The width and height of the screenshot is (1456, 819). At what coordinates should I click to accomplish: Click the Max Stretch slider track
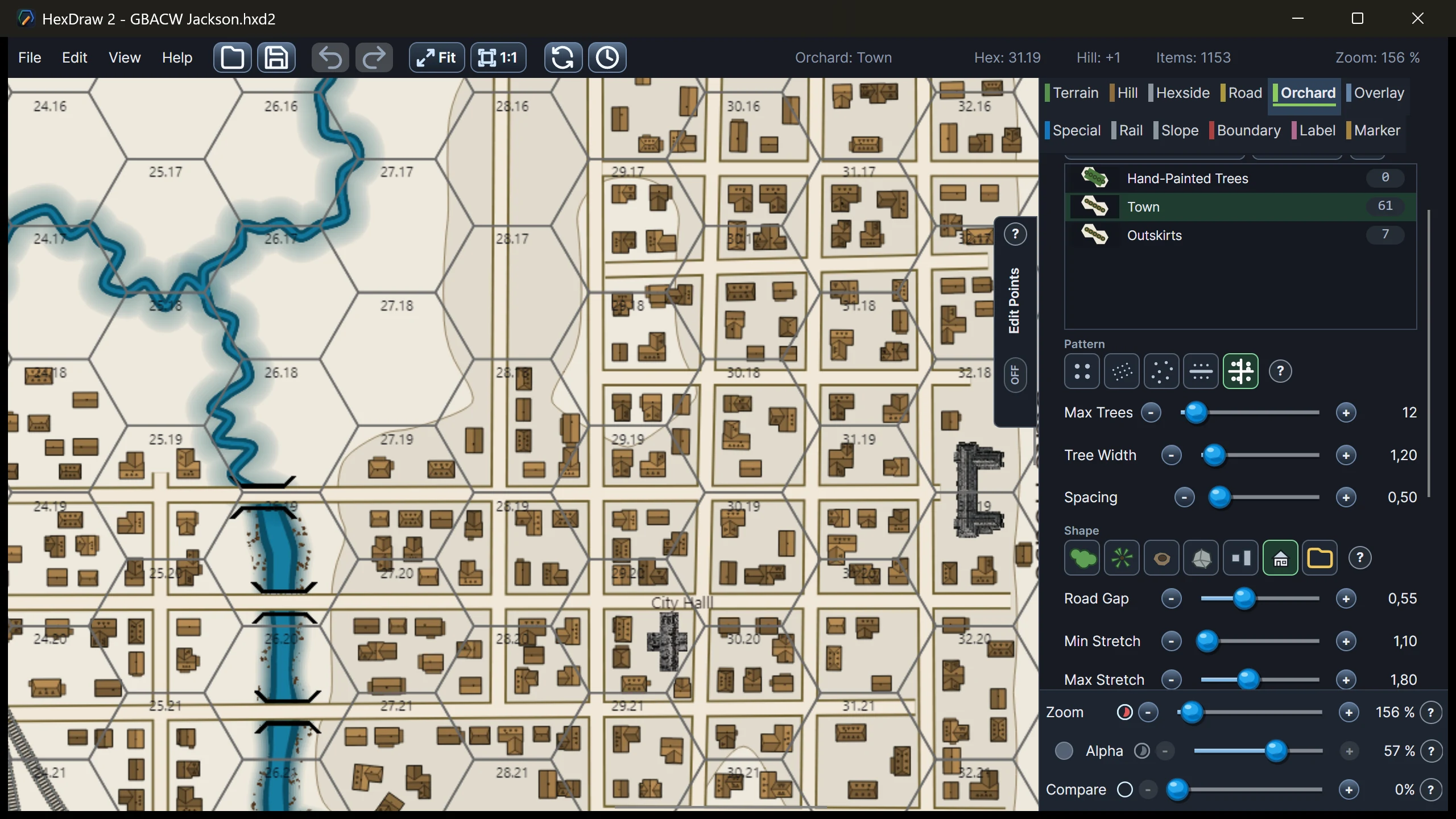click(1260, 680)
